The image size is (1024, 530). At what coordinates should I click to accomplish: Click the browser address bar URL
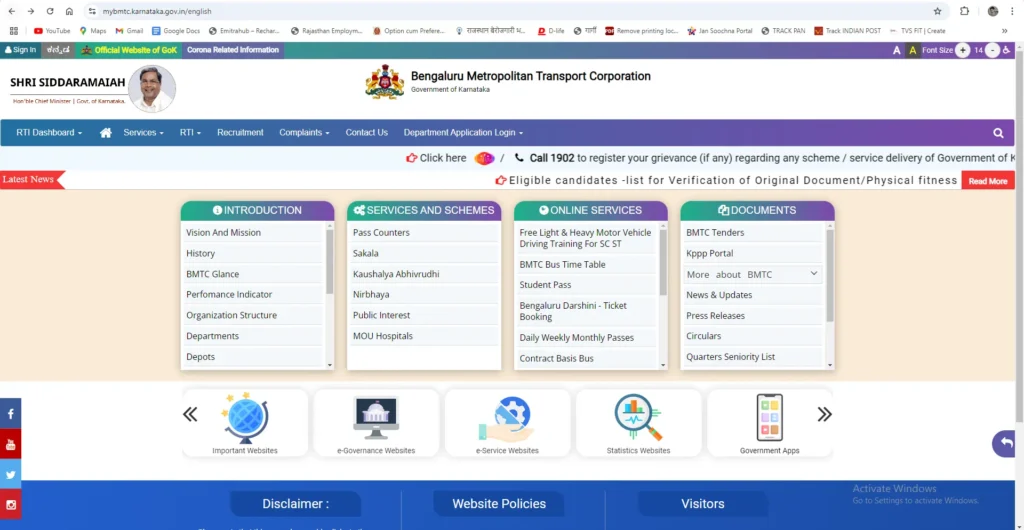[157, 11]
